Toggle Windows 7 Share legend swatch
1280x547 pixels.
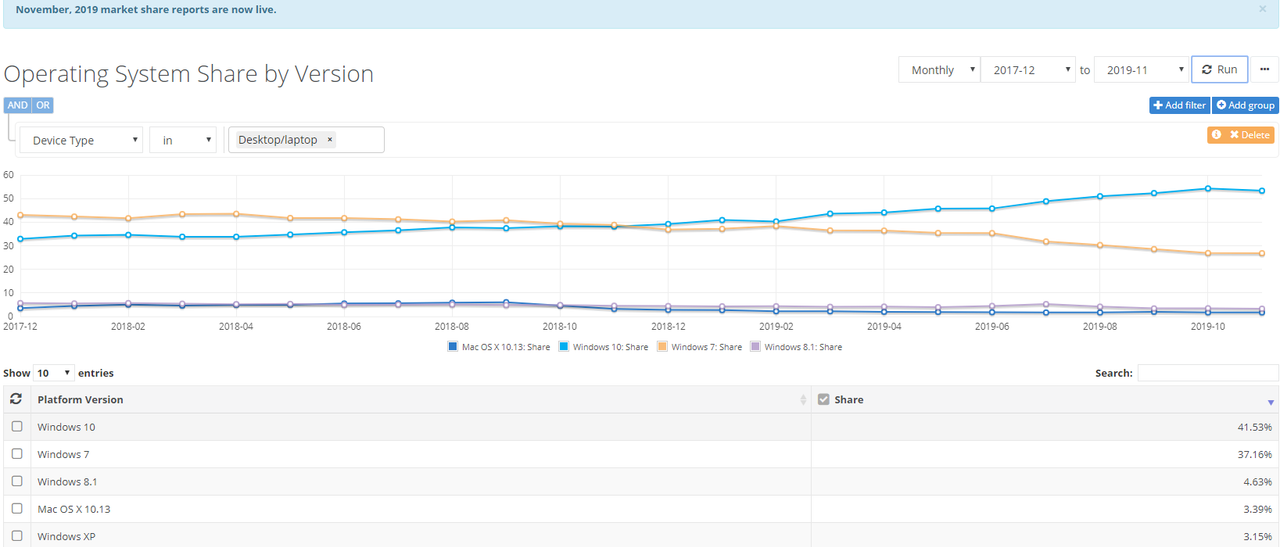663,347
